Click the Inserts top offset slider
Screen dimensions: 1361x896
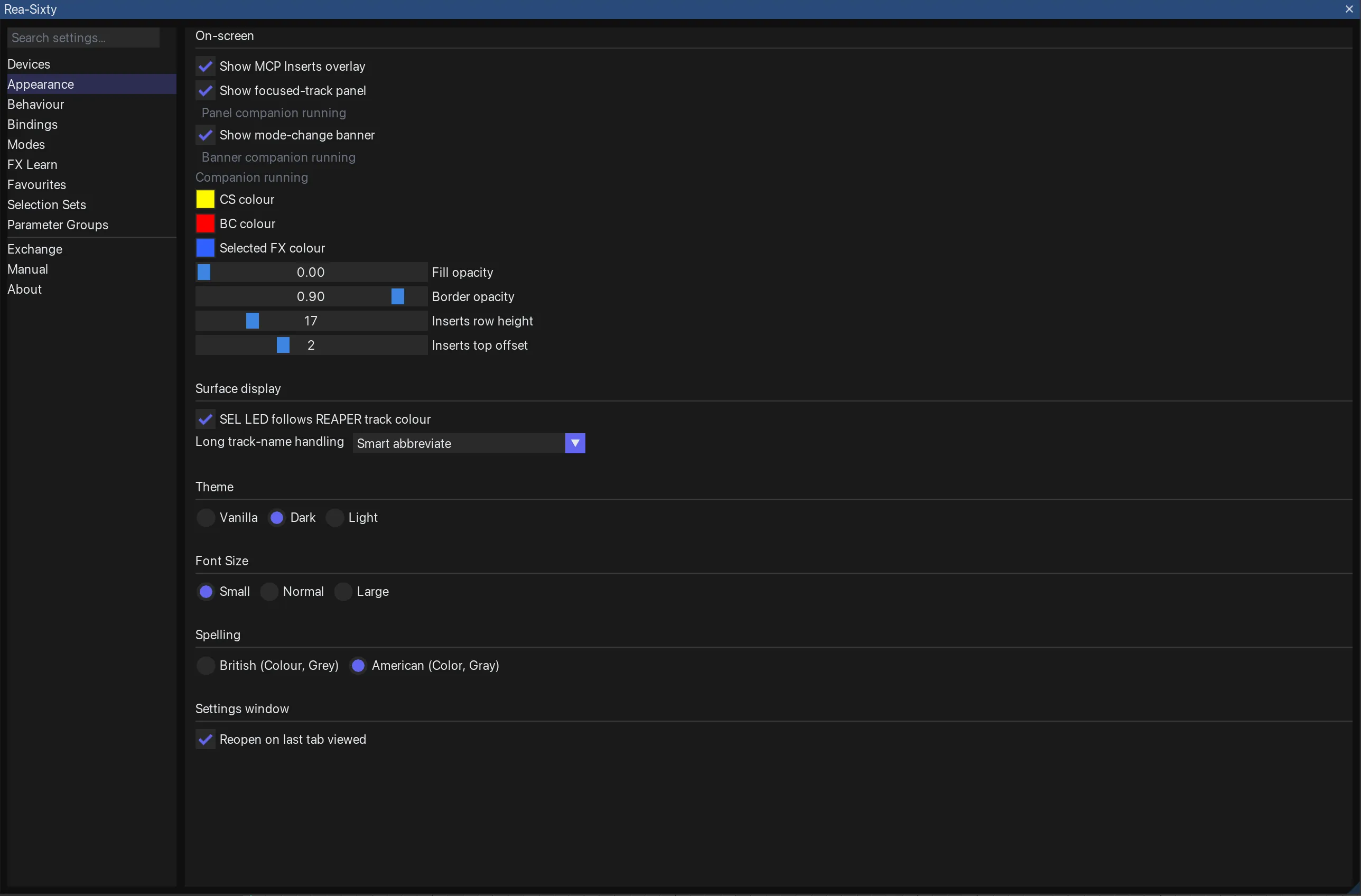coord(311,345)
